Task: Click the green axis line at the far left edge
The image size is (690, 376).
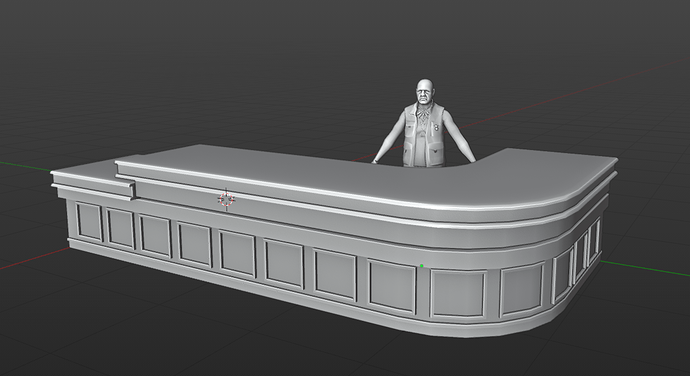Action: [24, 166]
